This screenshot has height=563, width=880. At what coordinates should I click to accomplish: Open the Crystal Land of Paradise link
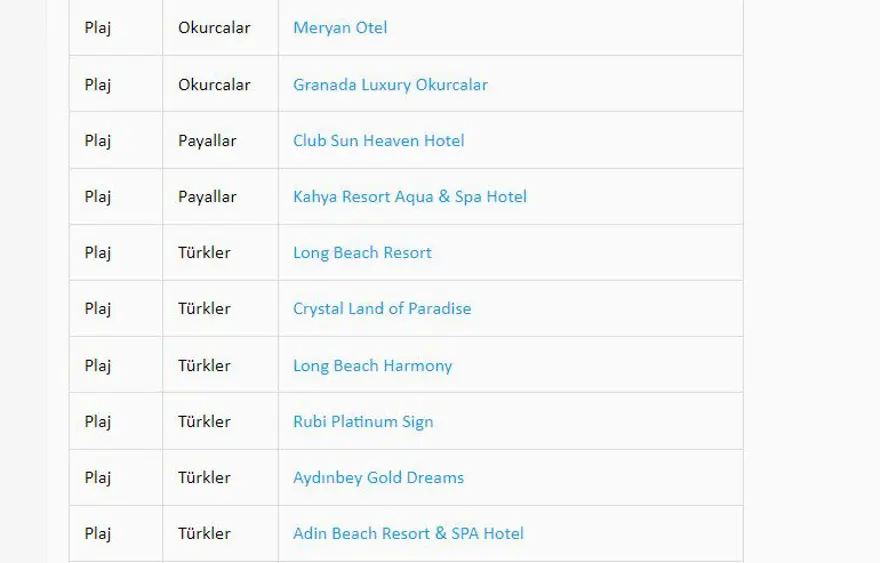click(381, 309)
